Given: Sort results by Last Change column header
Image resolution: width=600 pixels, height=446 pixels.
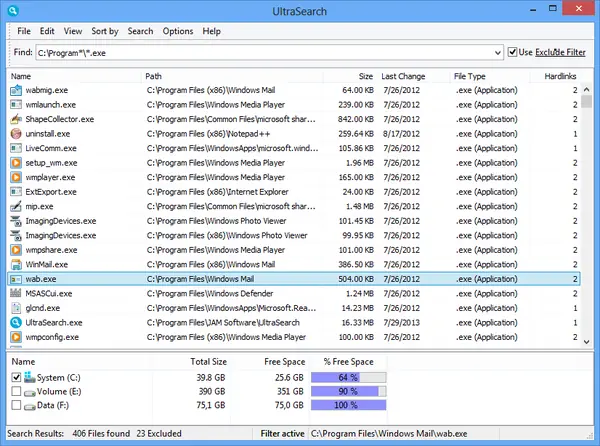Looking at the screenshot, I should (x=403, y=75).
